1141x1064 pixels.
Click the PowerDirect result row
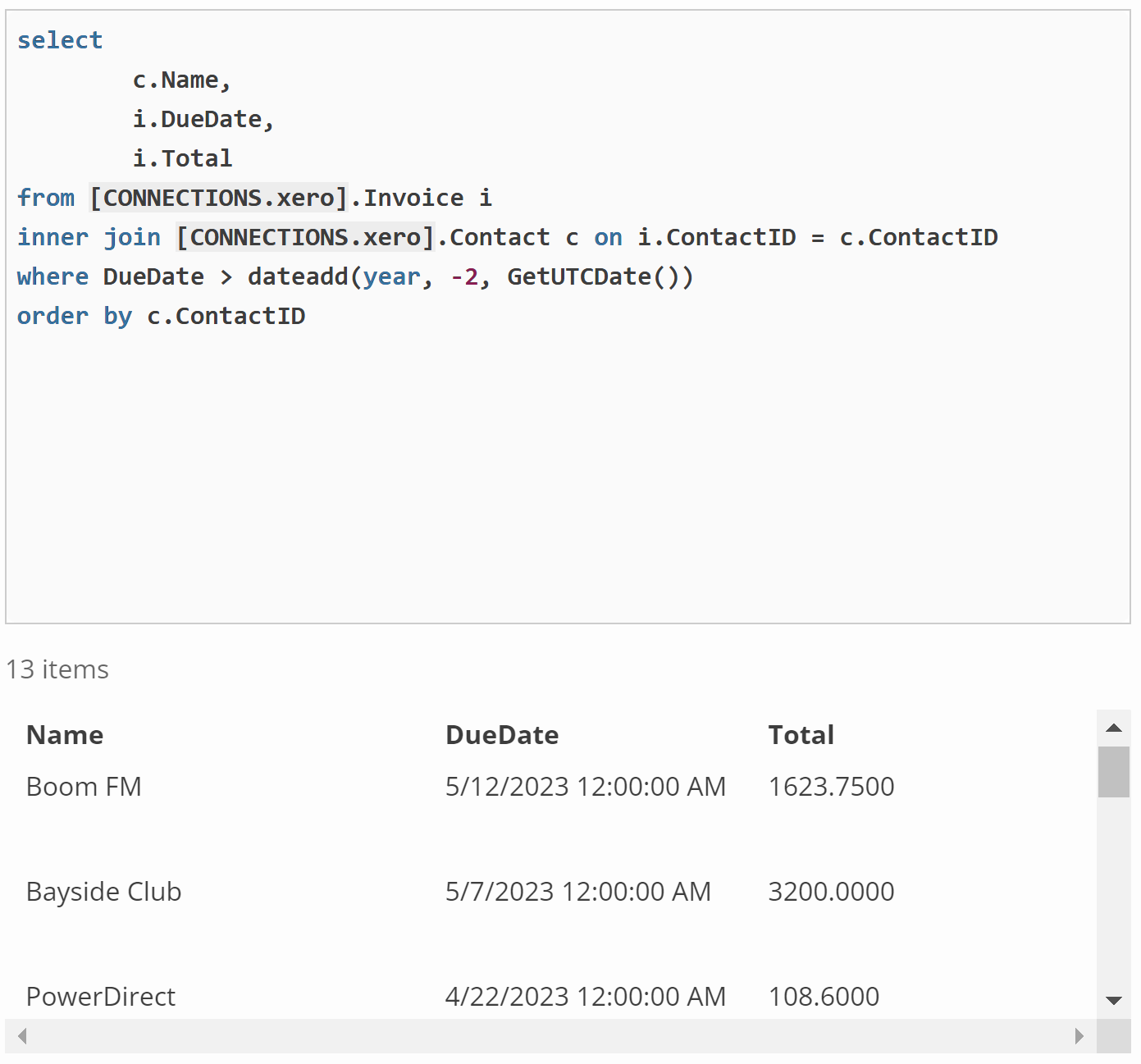tap(100, 996)
